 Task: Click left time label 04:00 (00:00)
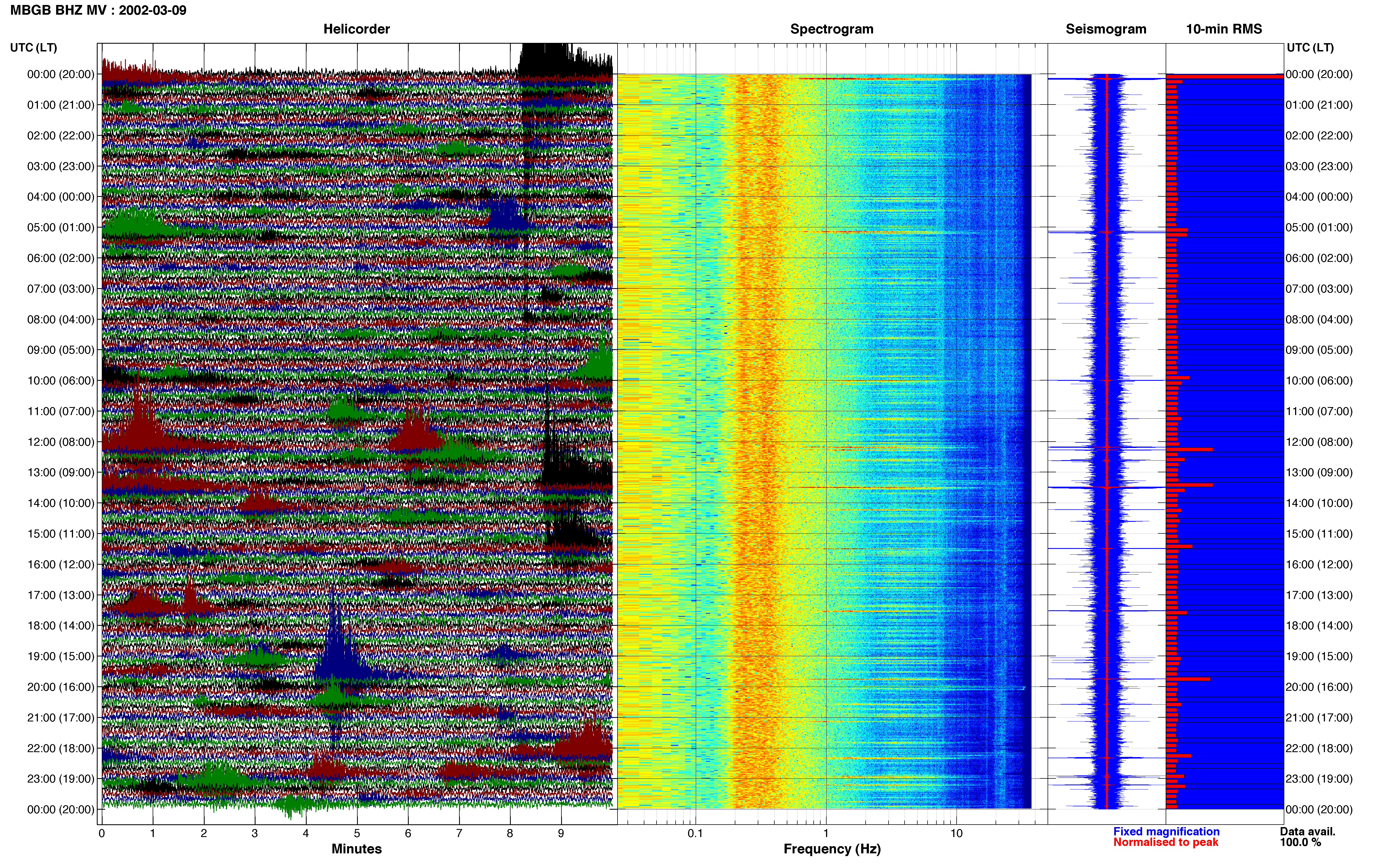click(61, 197)
